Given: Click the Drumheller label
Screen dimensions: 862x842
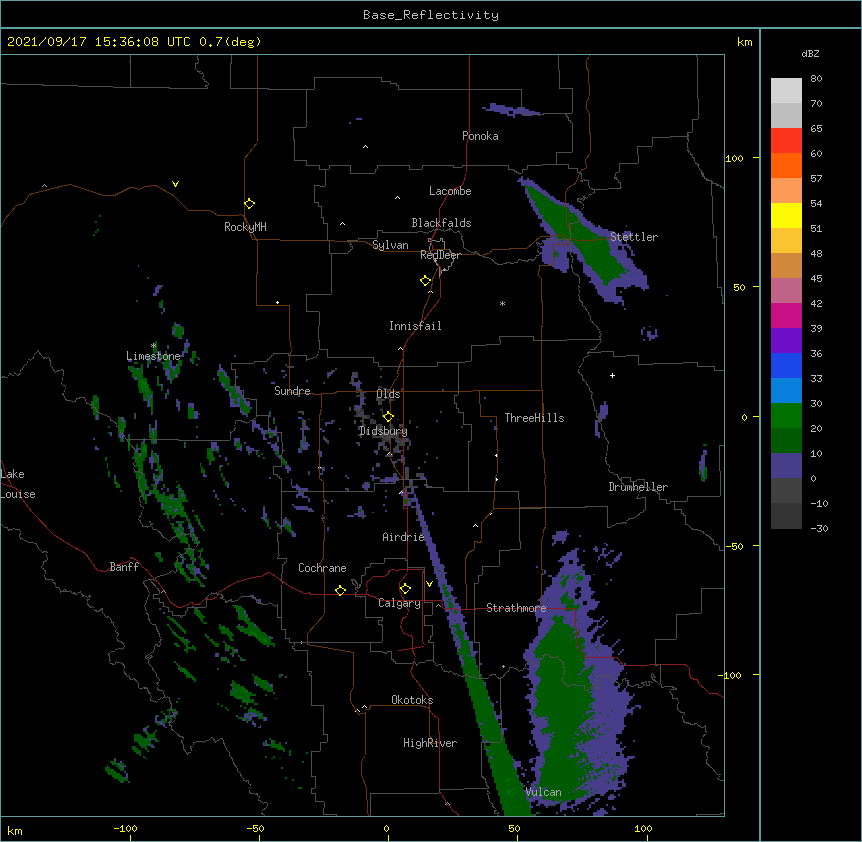Looking at the screenshot, I should point(638,487).
